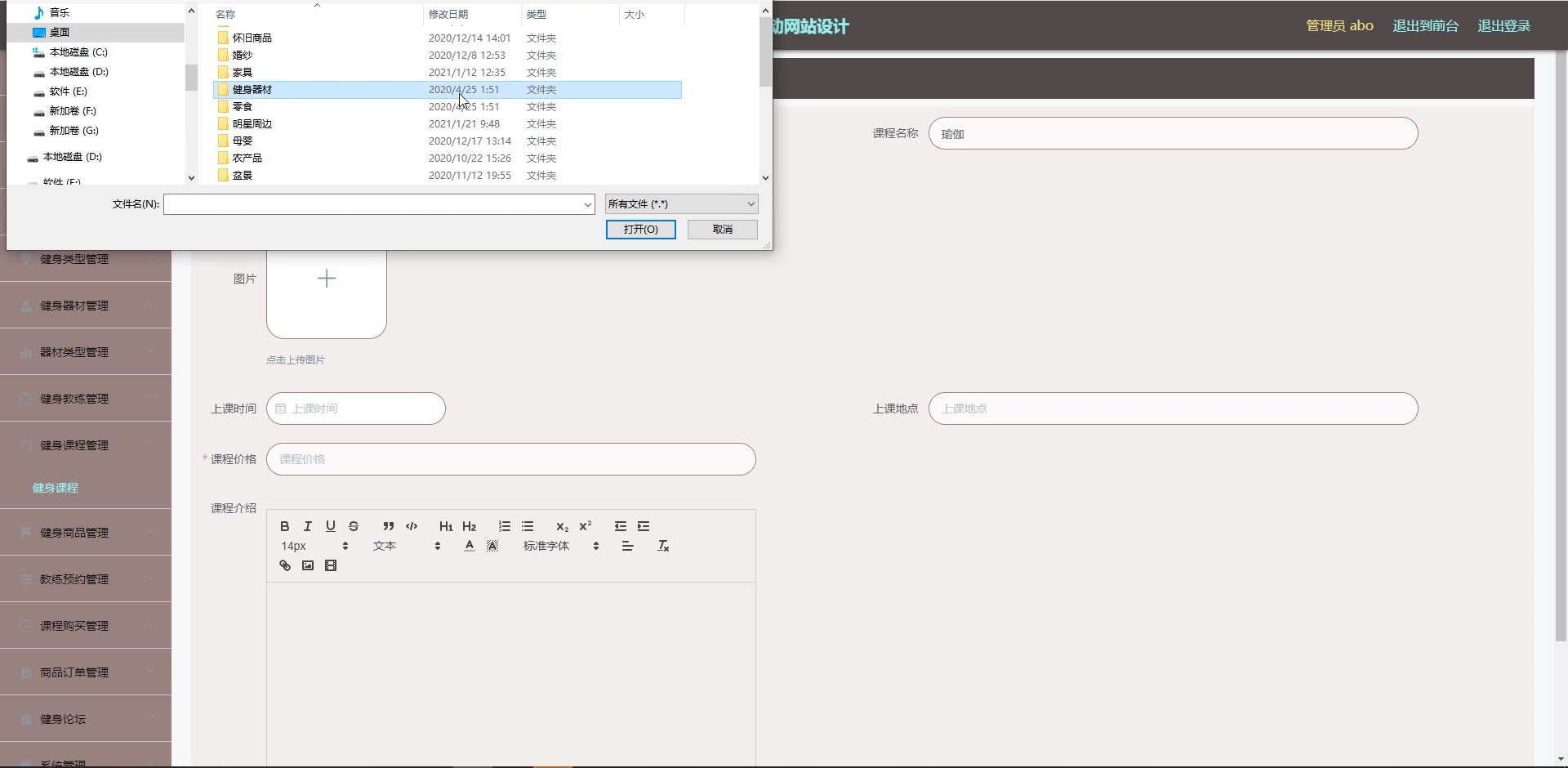Insert a video in the editor
The width and height of the screenshot is (1568, 768).
[330, 565]
